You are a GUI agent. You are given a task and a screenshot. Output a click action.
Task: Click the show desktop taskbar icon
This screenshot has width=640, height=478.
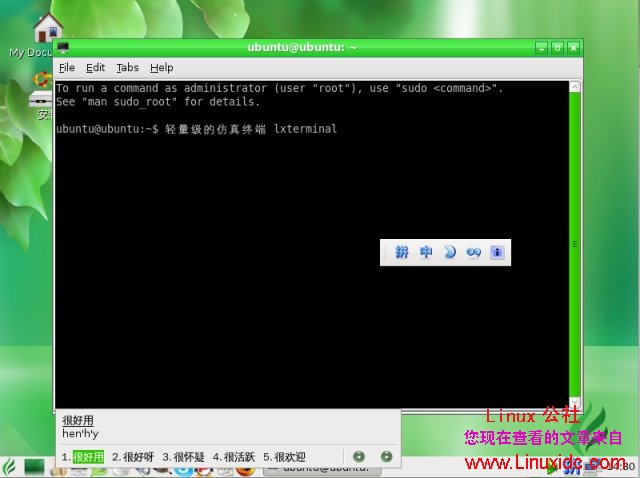(34, 467)
